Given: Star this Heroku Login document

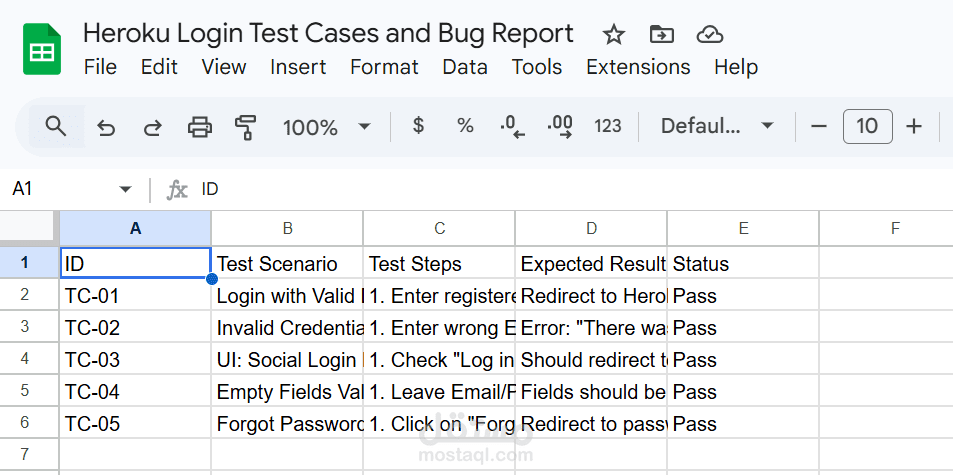Looking at the screenshot, I should tap(614, 35).
